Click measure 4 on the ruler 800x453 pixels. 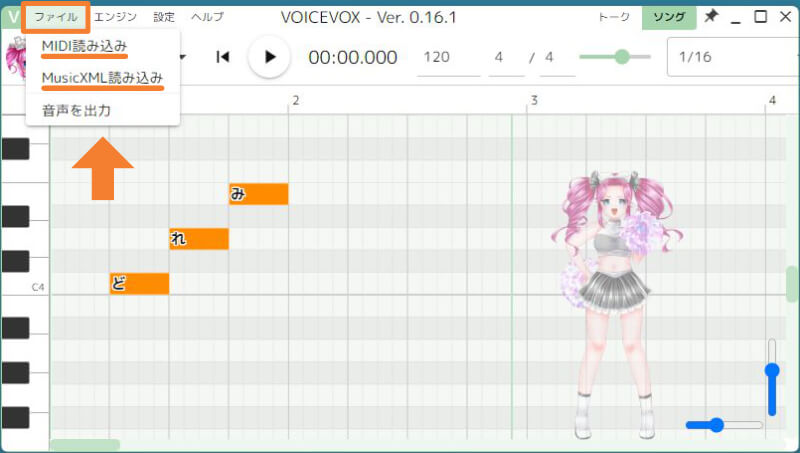[x=772, y=100]
